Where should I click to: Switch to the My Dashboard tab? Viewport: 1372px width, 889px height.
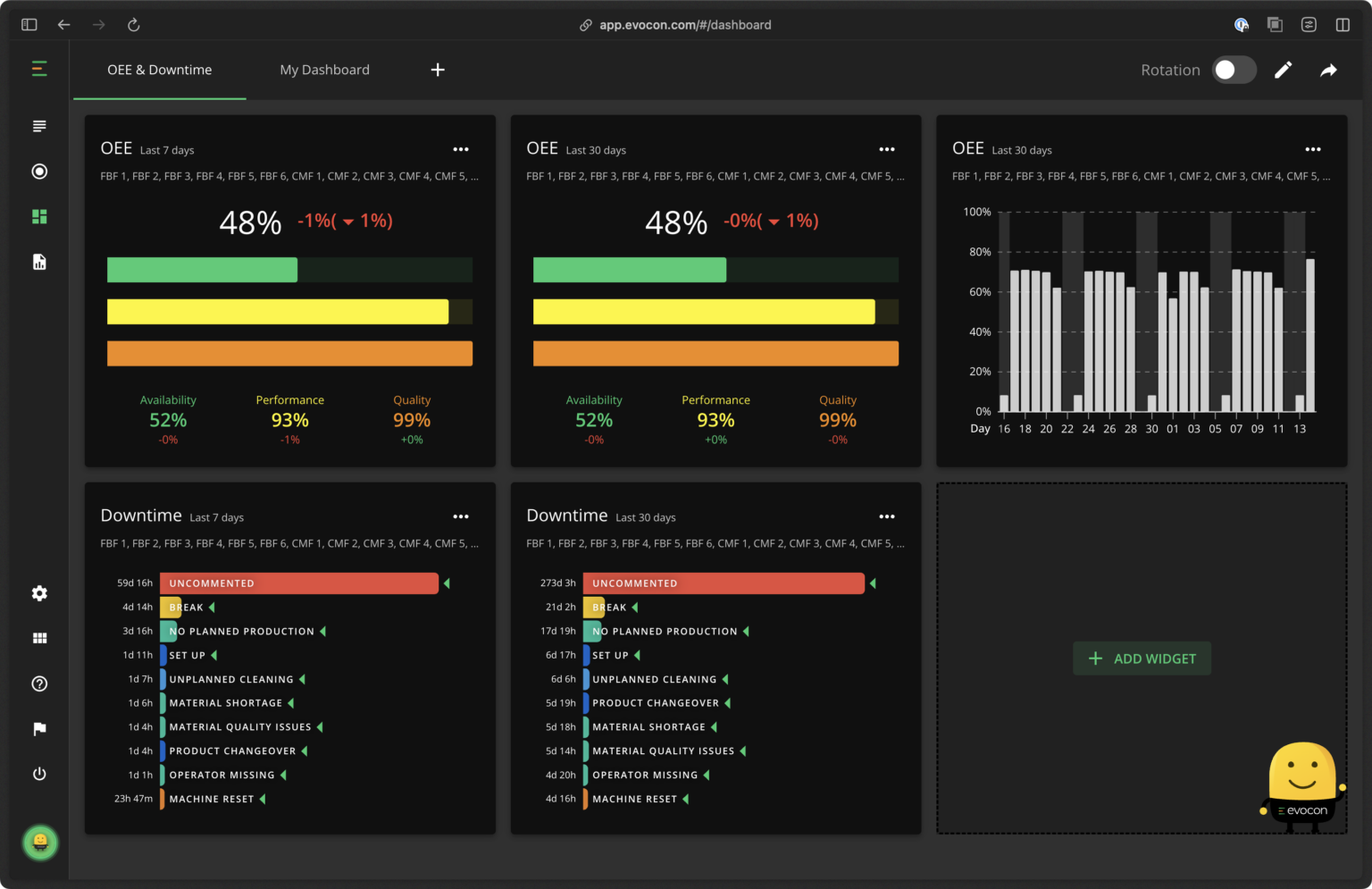pyautogui.click(x=324, y=70)
